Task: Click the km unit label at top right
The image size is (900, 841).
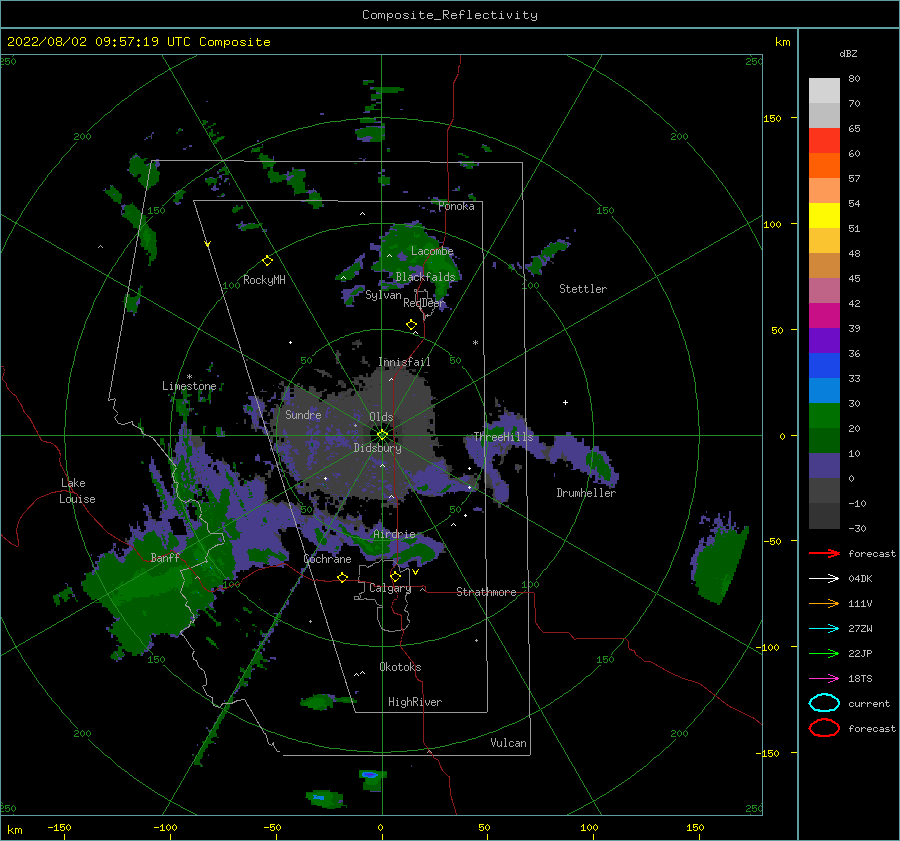Action: tap(782, 42)
